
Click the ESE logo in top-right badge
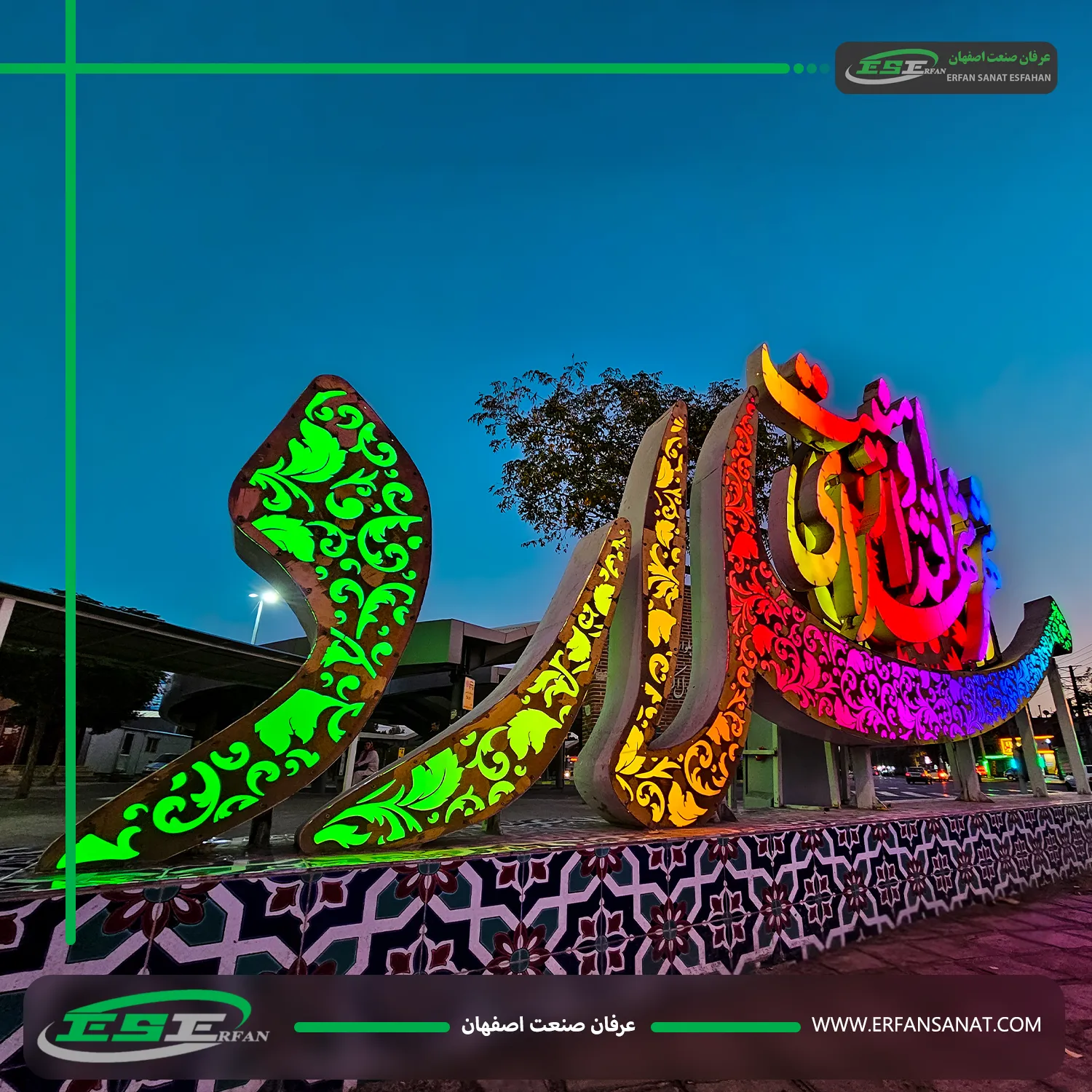(894, 67)
